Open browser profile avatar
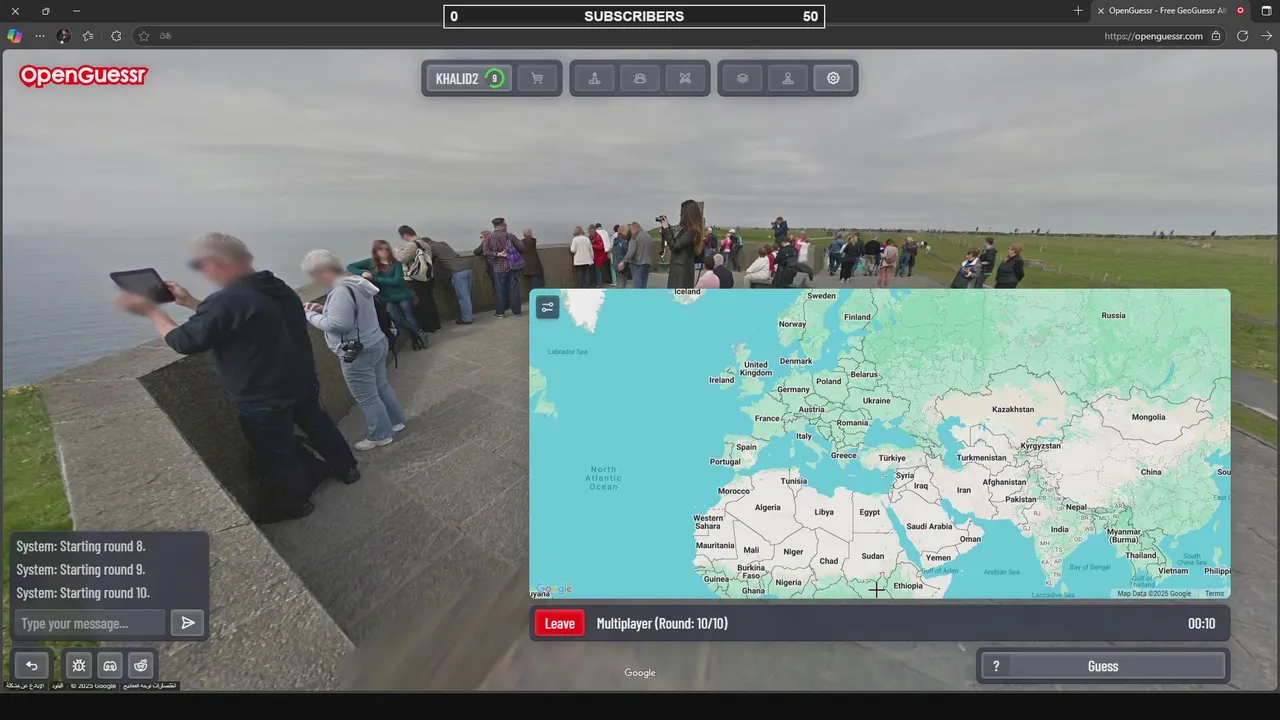The width and height of the screenshot is (1280, 720). click(x=64, y=36)
